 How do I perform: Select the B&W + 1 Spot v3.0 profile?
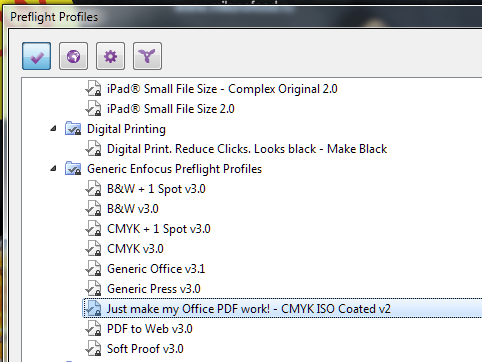point(156,189)
